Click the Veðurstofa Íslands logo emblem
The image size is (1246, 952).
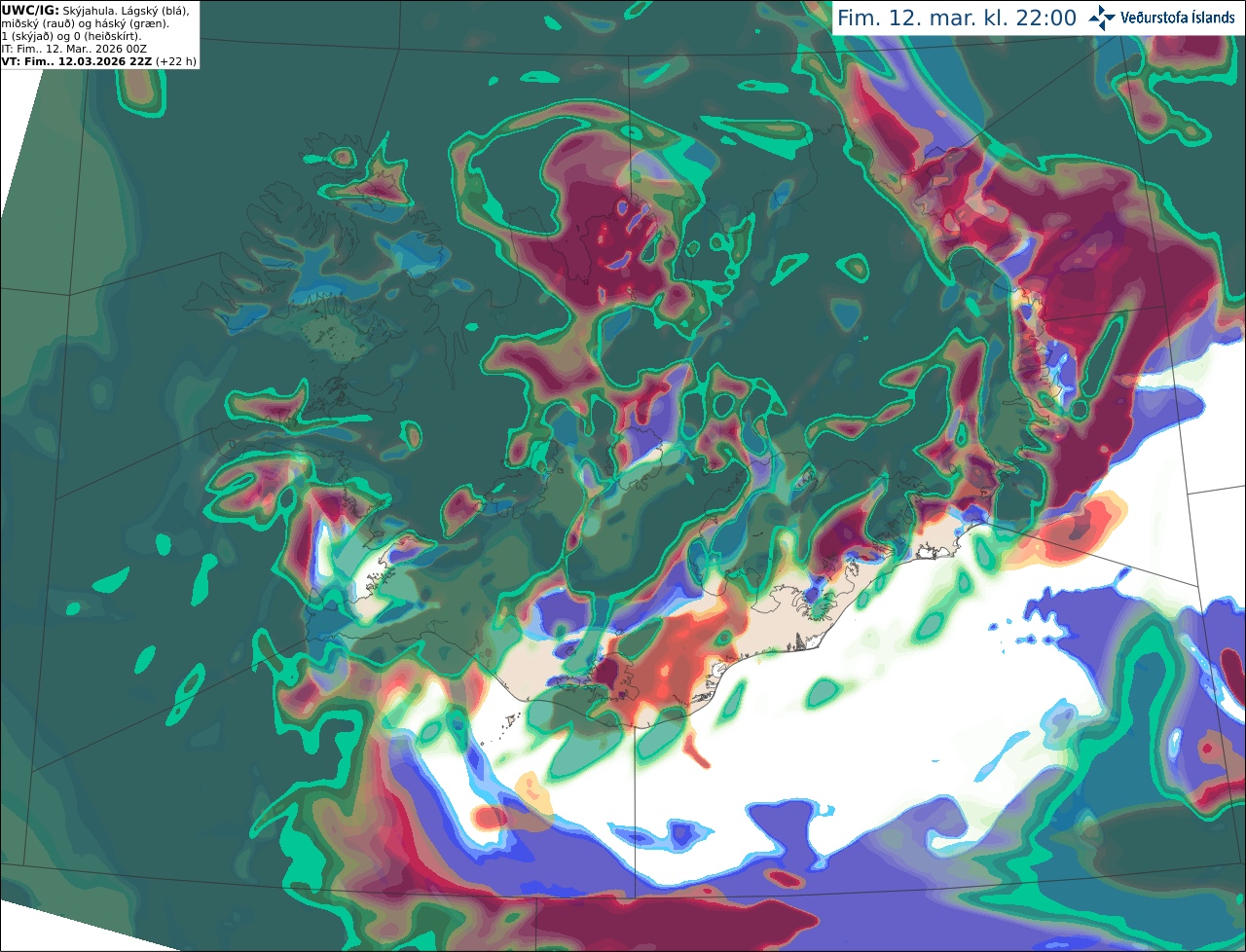[1101, 18]
